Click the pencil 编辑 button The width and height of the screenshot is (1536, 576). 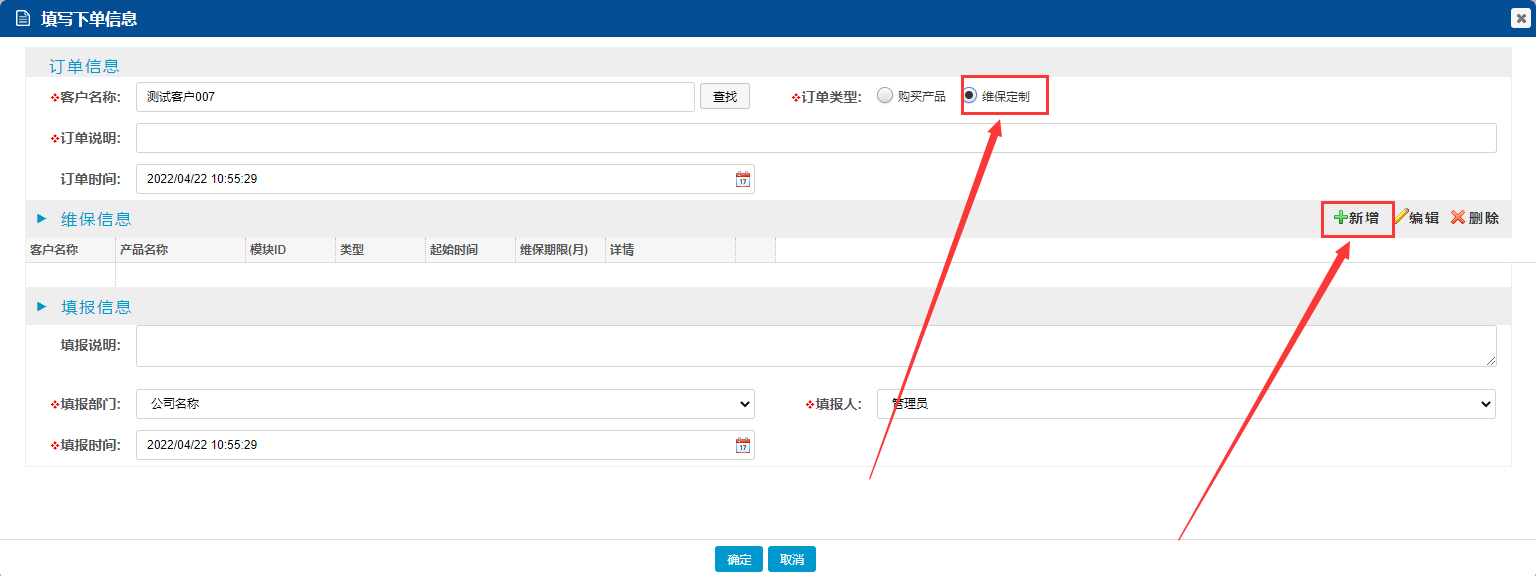[x=1416, y=218]
